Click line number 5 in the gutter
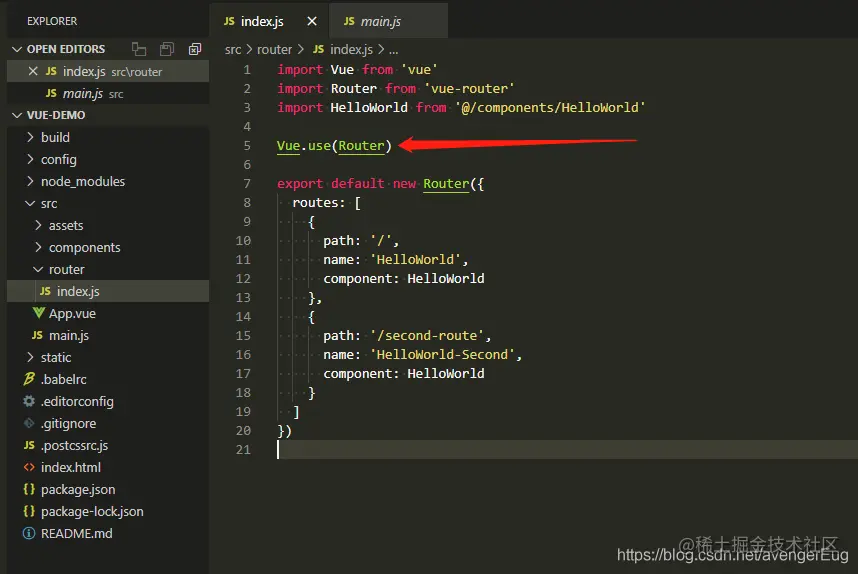The height and width of the screenshot is (574, 858). click(247, 146)
